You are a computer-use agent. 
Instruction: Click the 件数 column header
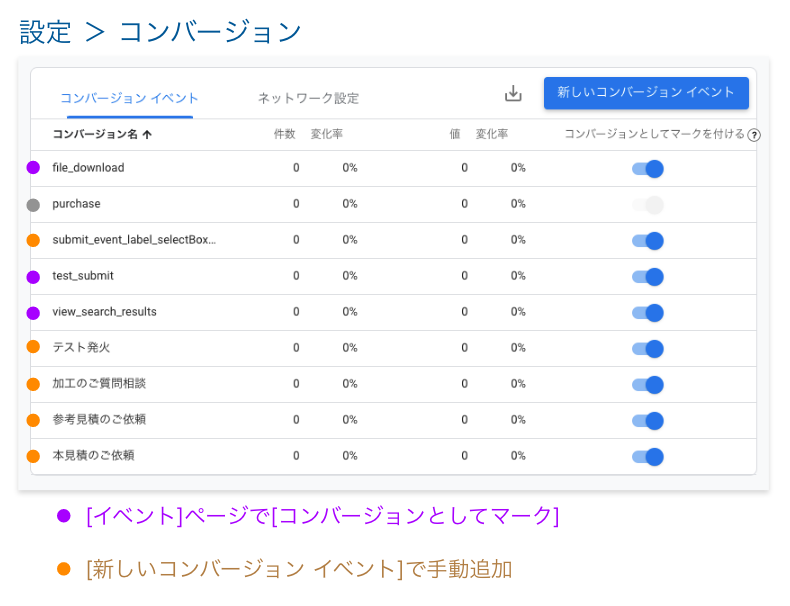tap(285, 134)
